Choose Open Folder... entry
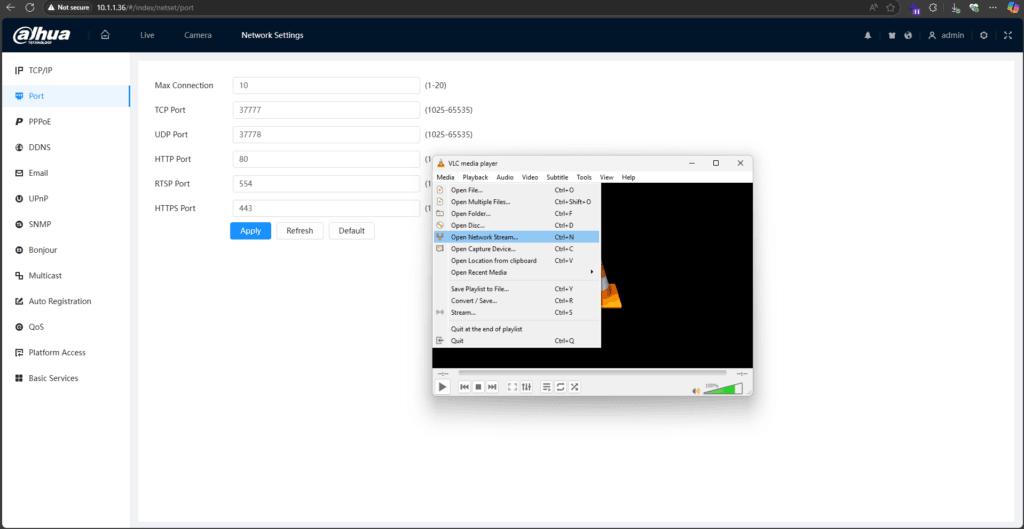The width and height of the screenshot is (1024, 529). (517, 214)
